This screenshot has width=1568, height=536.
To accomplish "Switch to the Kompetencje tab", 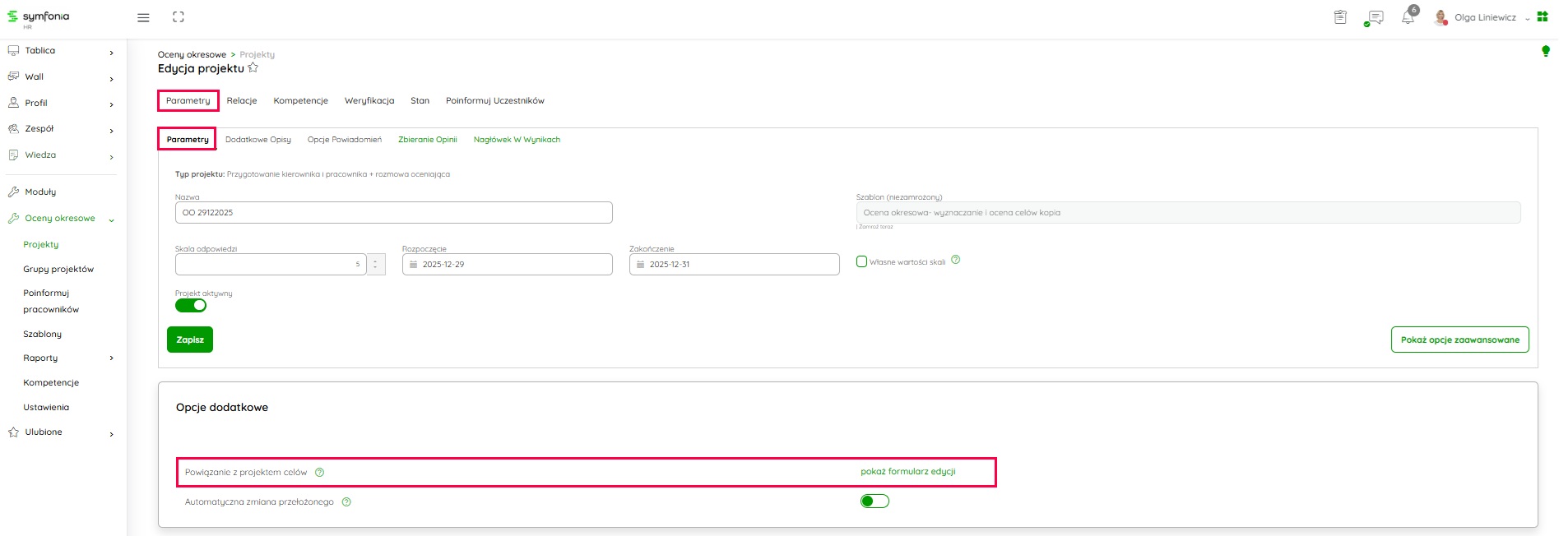I will click(x=300, y=101).
